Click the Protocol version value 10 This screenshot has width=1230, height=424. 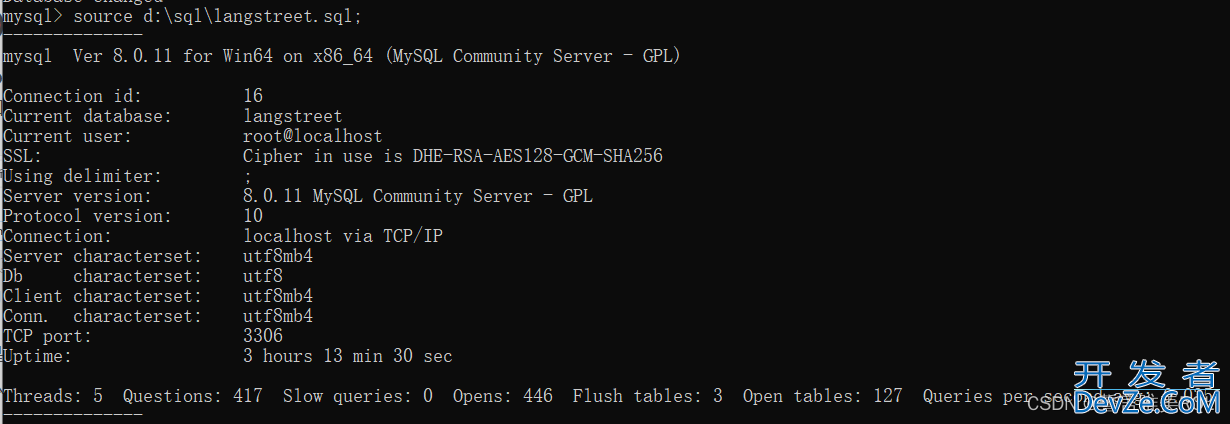[253, 216]
